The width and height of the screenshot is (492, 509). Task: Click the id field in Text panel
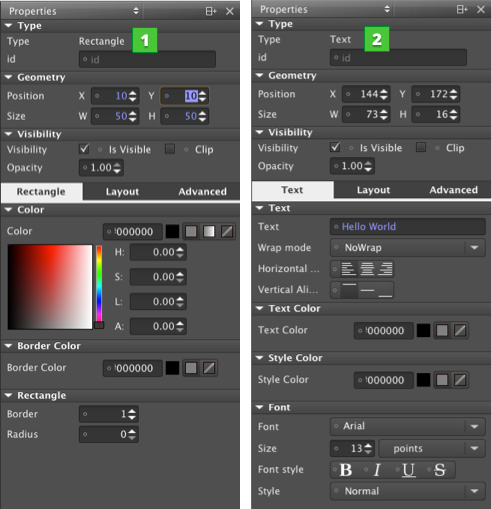[398, 58]
